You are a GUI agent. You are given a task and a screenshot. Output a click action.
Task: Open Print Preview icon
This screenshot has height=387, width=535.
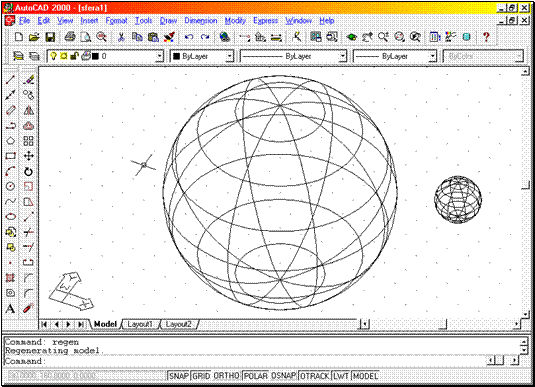point(85,37)
